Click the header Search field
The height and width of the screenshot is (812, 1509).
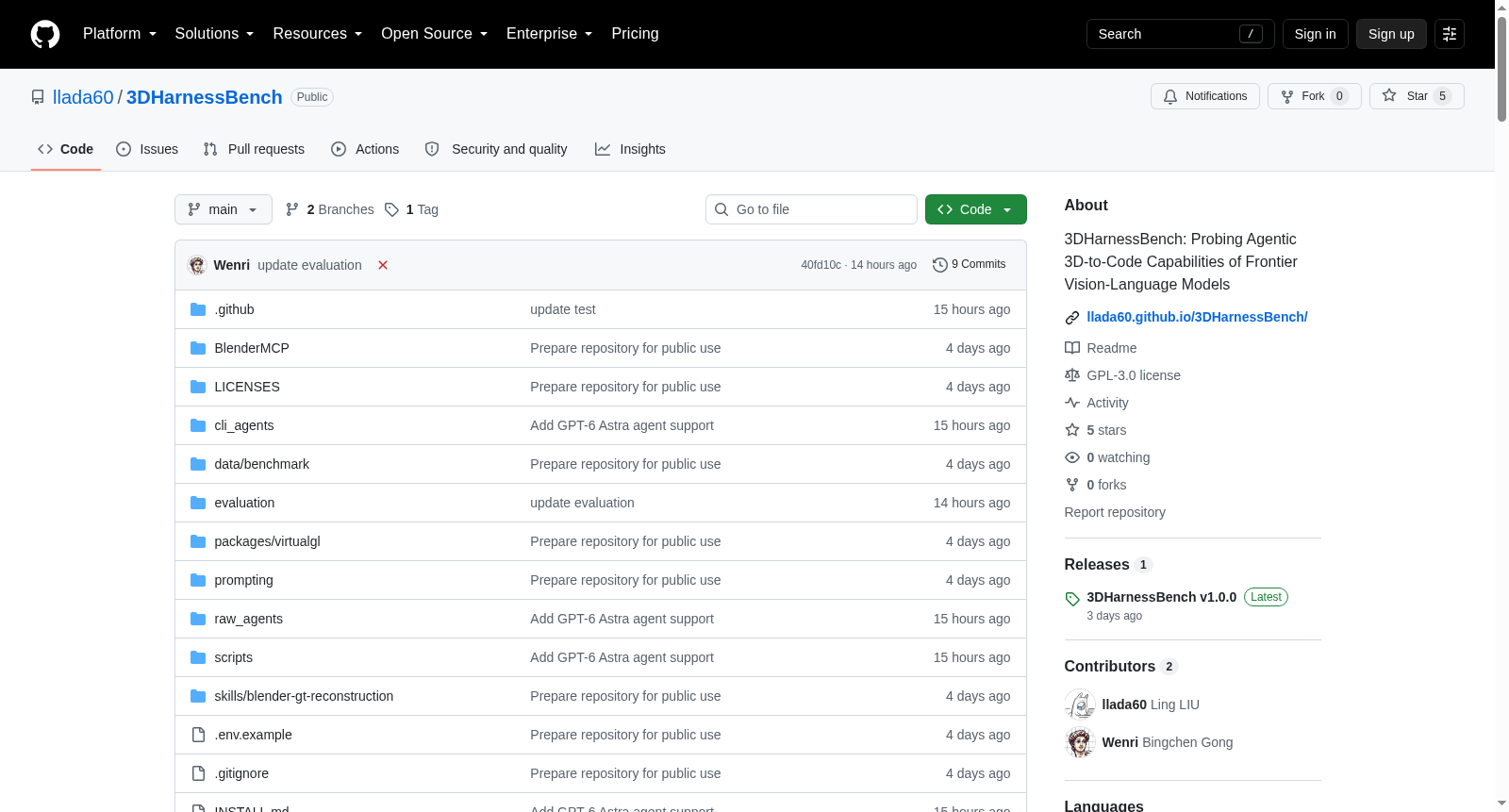click(x=1181, y=34)
